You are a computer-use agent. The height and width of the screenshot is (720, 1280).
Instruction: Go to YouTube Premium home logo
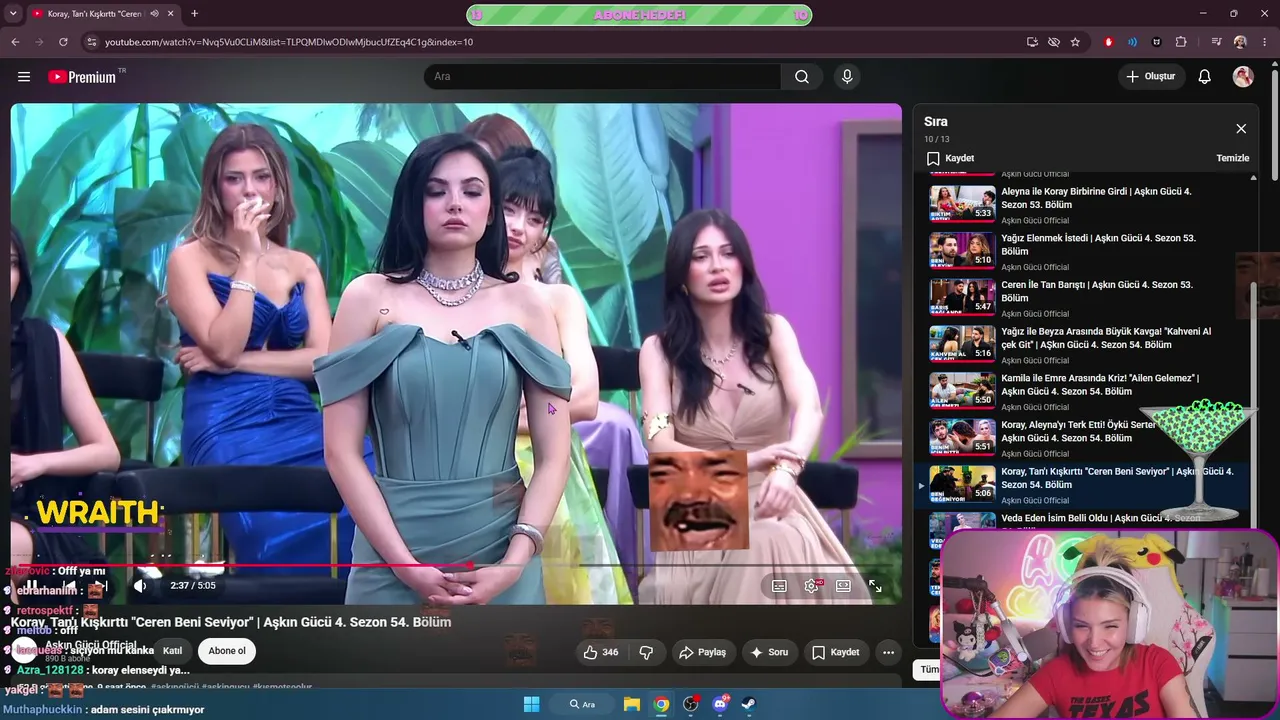pos(82,77)
